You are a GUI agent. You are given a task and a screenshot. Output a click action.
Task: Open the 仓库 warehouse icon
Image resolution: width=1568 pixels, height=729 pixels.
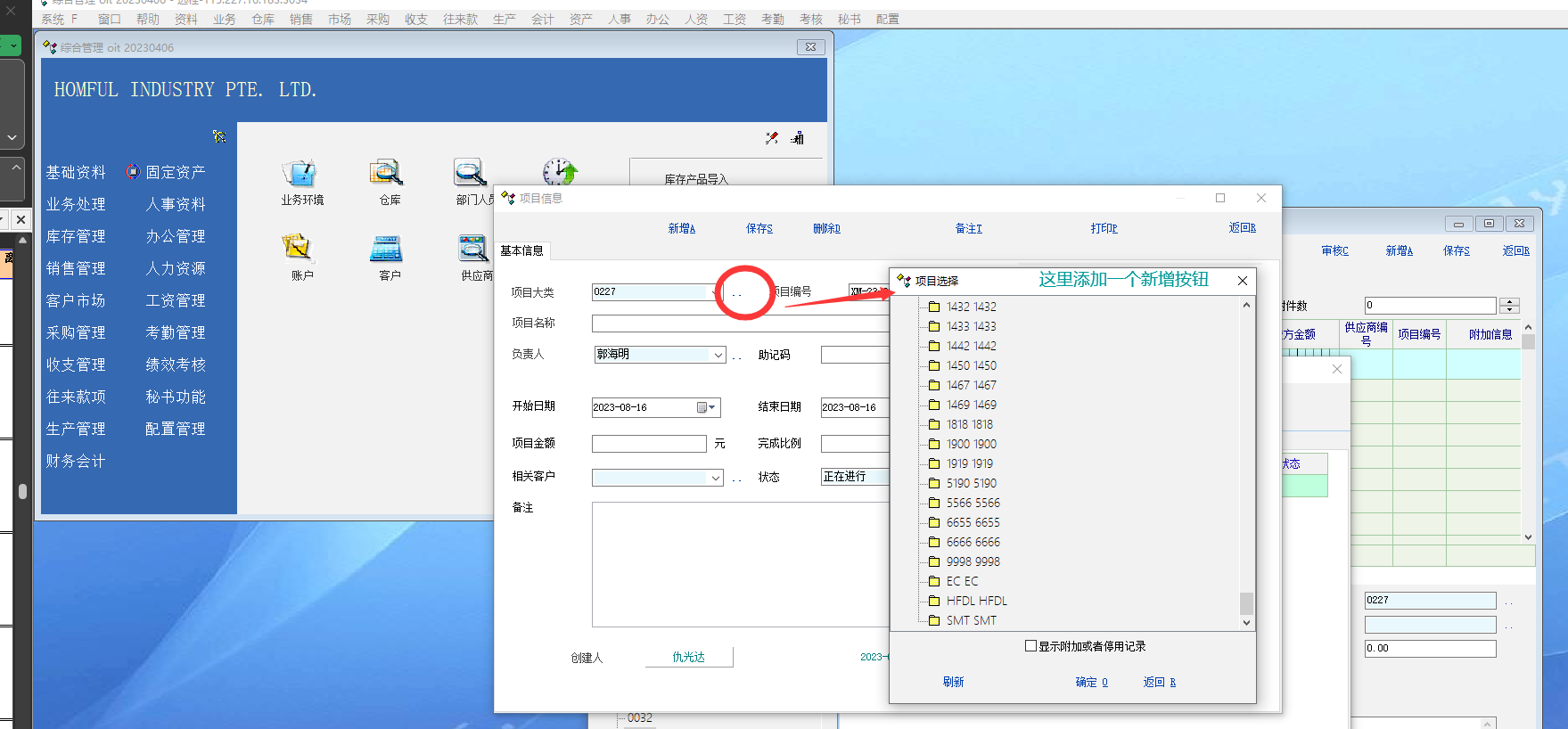coord(387,173)
